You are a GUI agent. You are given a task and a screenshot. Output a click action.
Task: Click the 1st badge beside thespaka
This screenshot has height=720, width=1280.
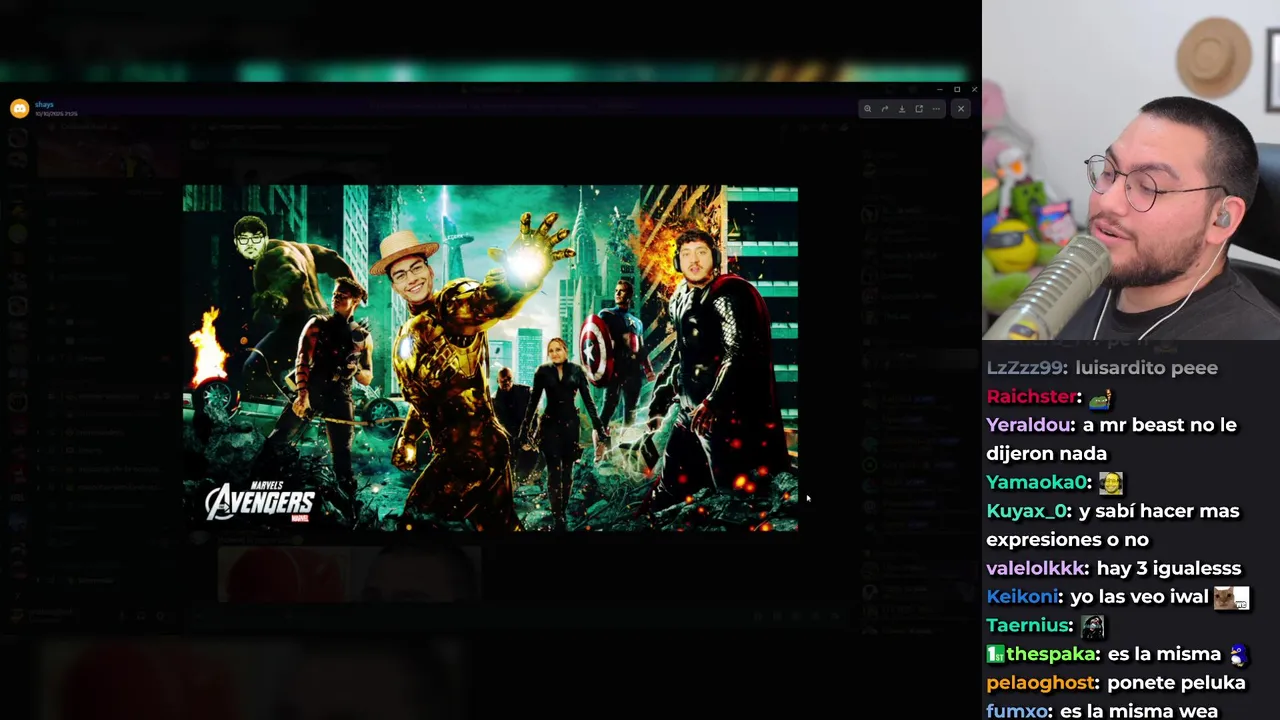tap(995, 654)
